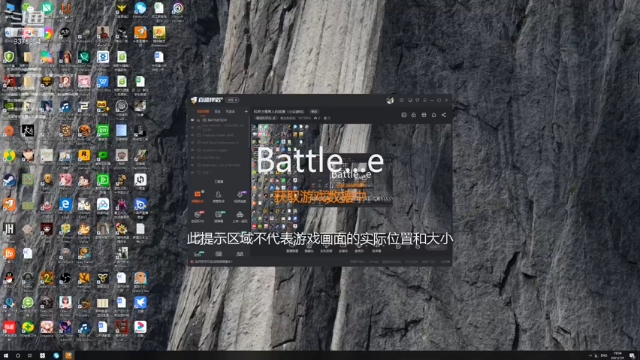
Task: Switch to the orange active scene tab
Action: pyautogui.click(x=203, y=111)
